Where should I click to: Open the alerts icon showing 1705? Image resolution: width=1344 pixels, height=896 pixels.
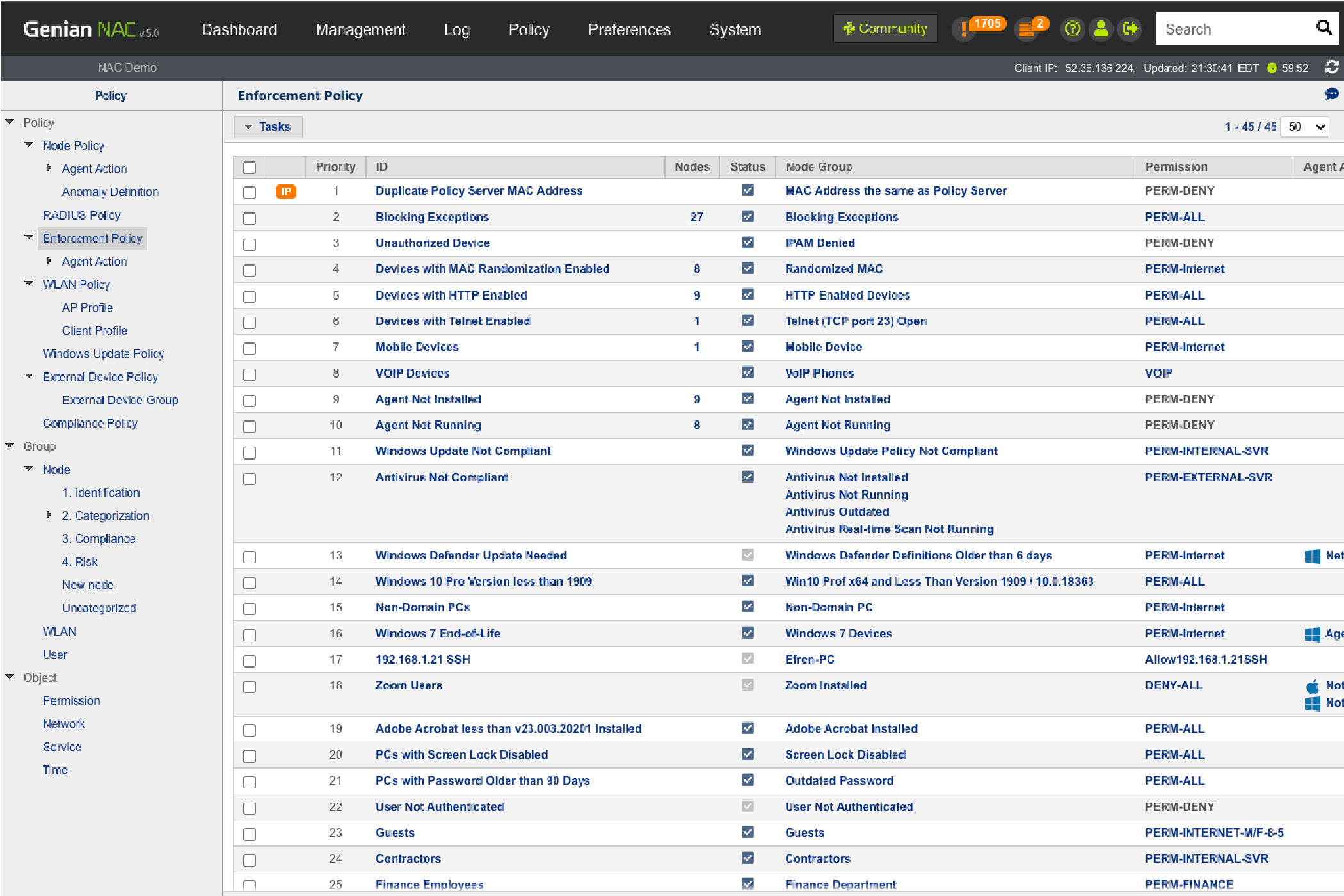964,29
